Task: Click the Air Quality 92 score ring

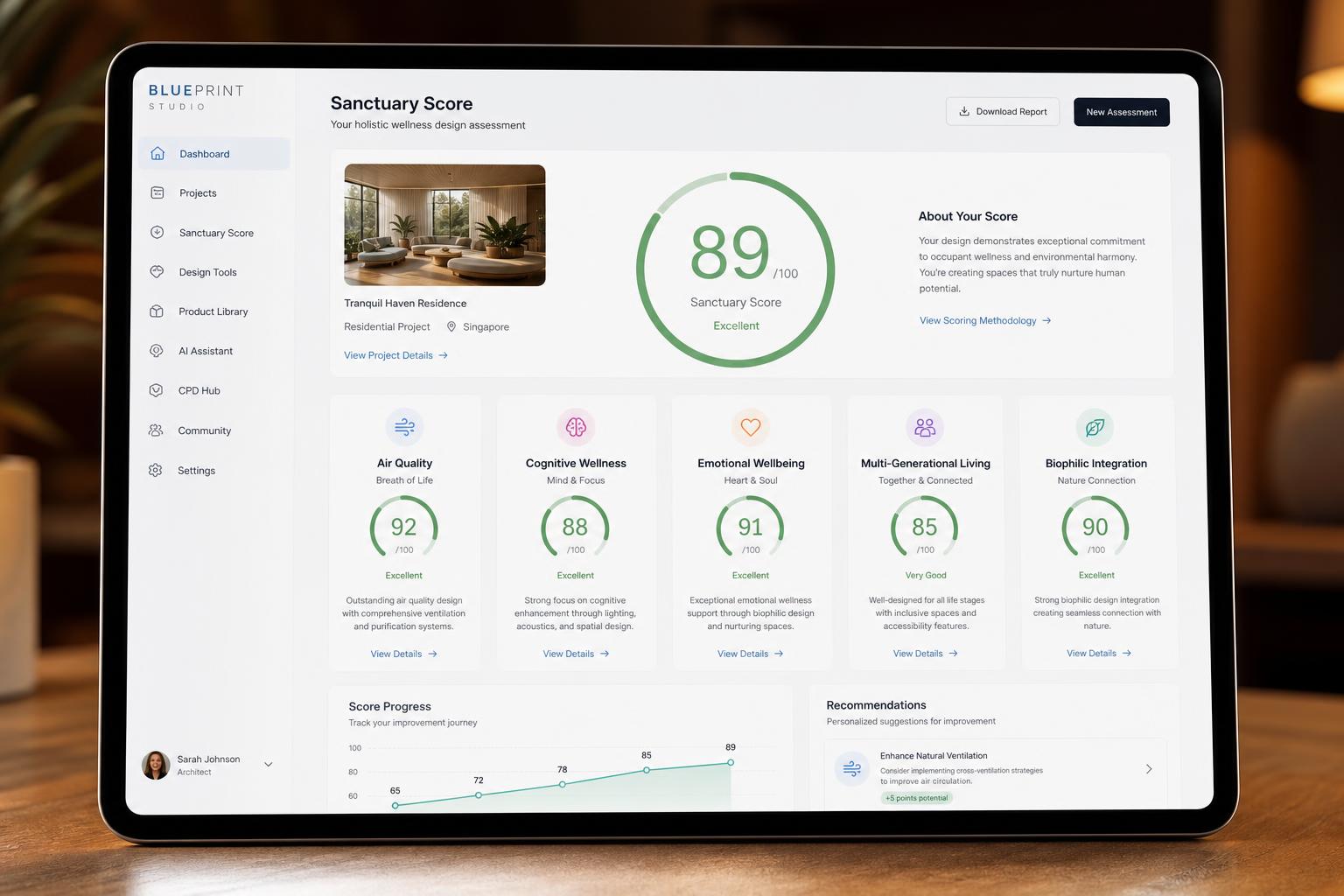Action: pyautogui.click(x=403, y=528)
